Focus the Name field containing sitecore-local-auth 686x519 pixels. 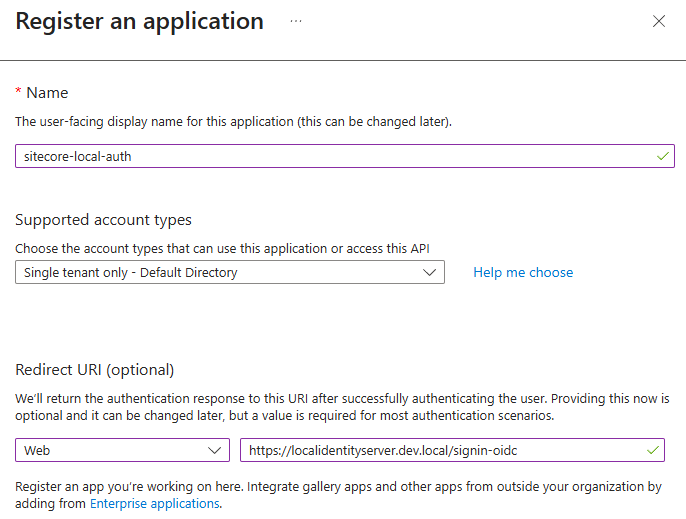point(330,156)
